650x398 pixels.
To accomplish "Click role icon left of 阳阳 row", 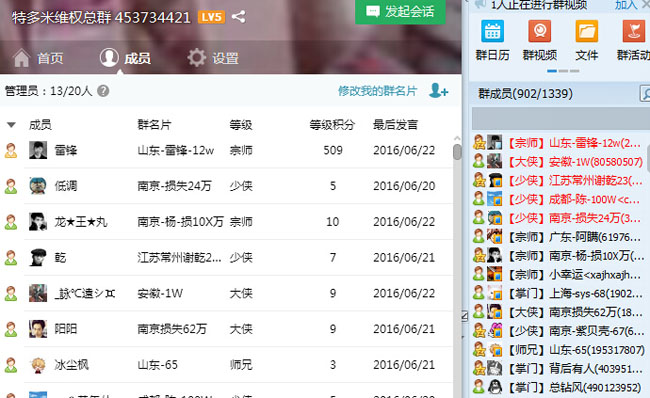I will click(x=11, y=330).
